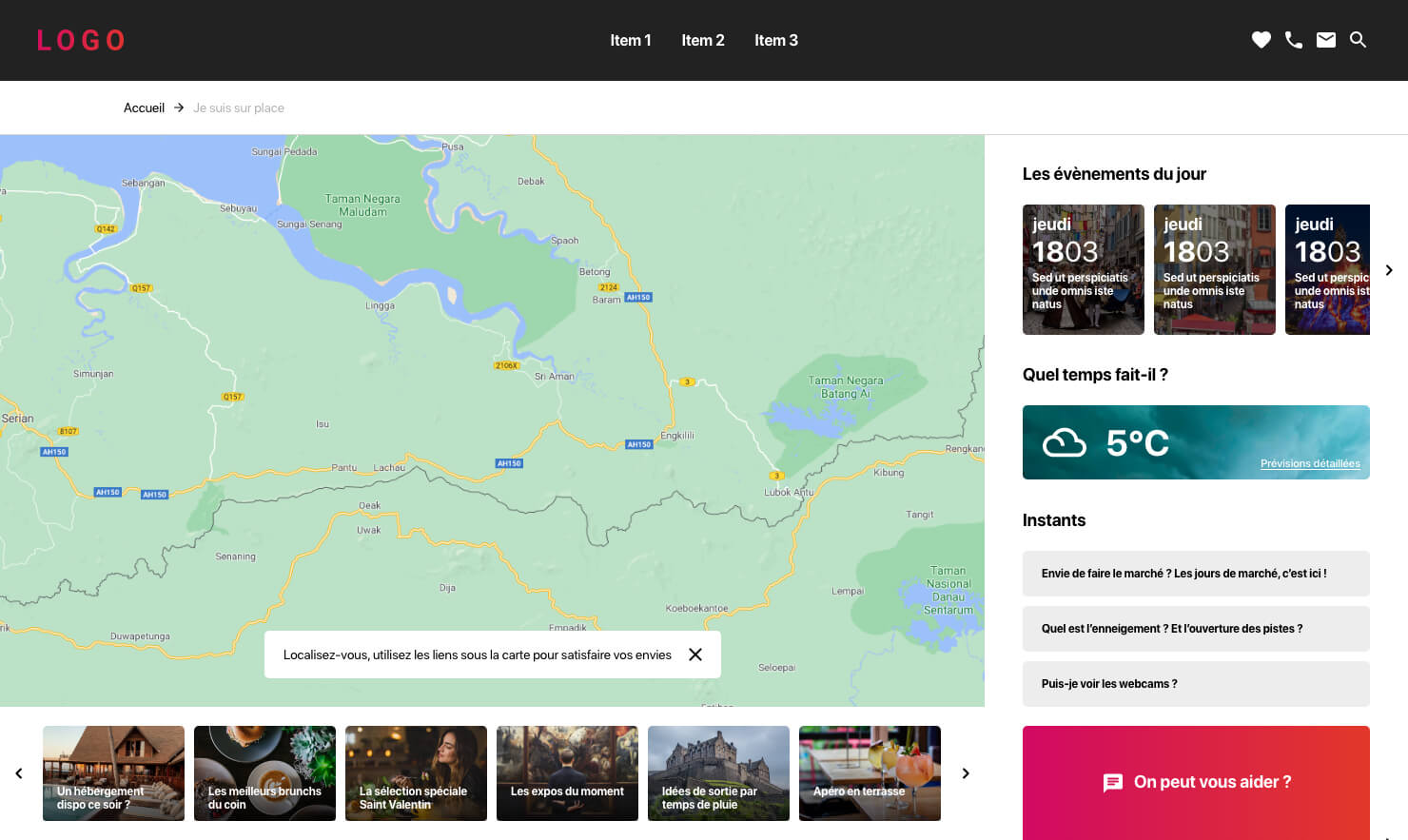The image size is (1408, 840).
Task: Open second 'jeudi 1803' event card
Action: (1215, 269)
